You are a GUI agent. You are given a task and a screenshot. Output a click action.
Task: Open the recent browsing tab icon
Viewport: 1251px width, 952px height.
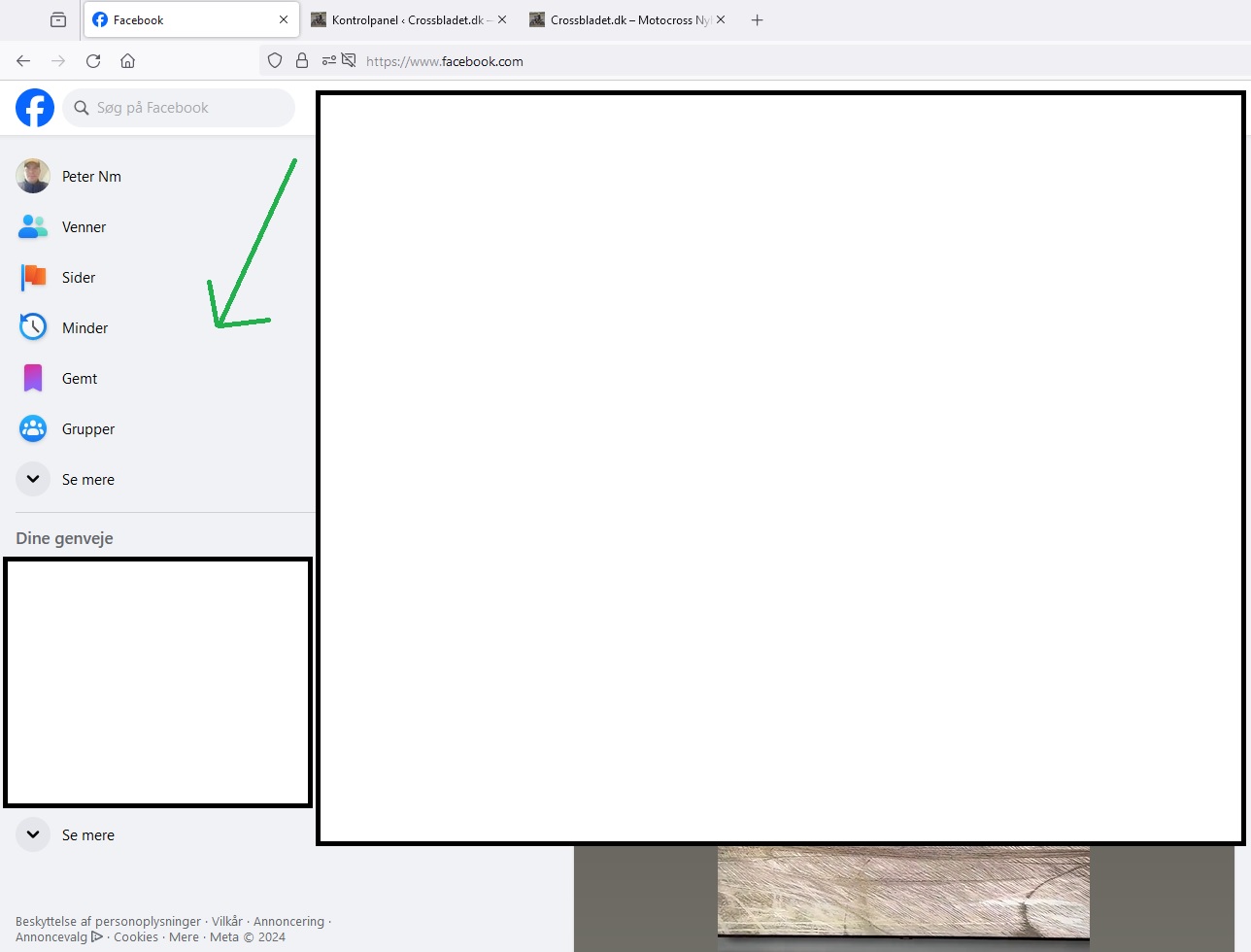pos(58,19)
